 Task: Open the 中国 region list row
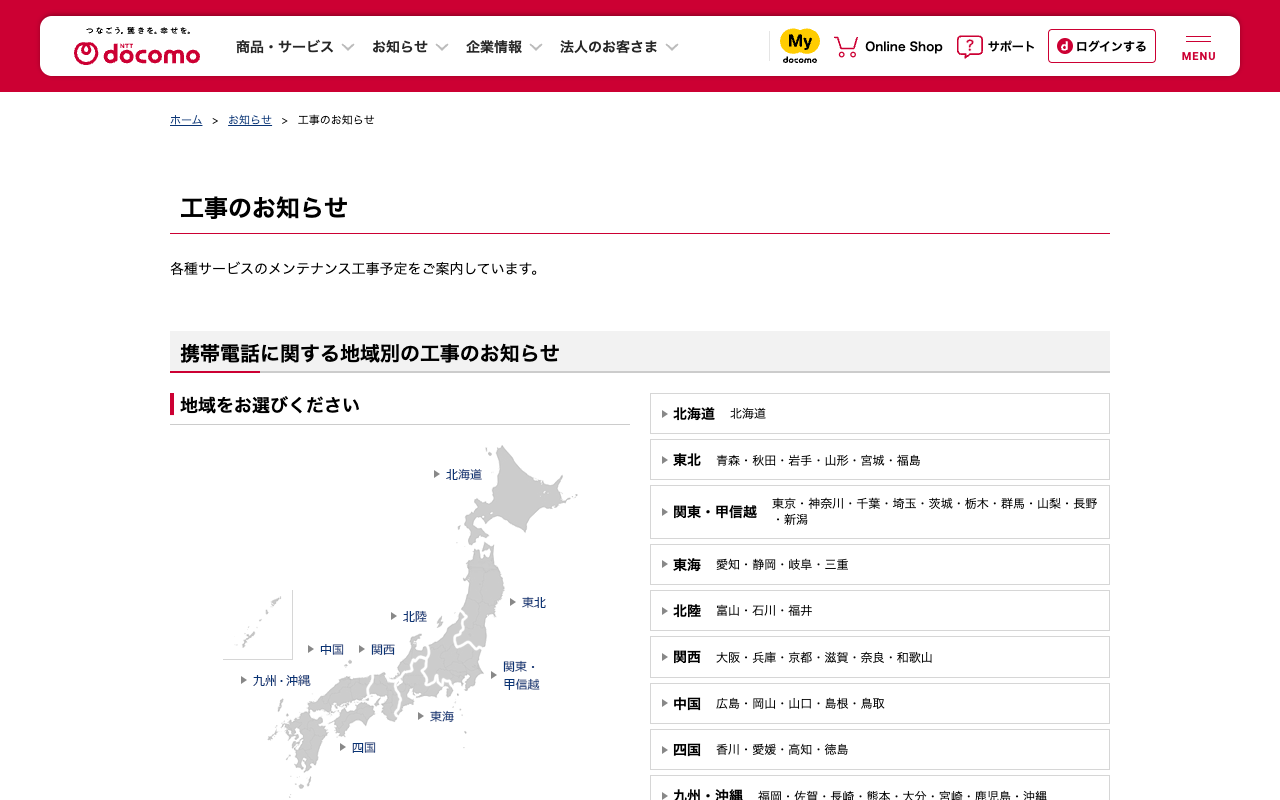coord(880,703)
